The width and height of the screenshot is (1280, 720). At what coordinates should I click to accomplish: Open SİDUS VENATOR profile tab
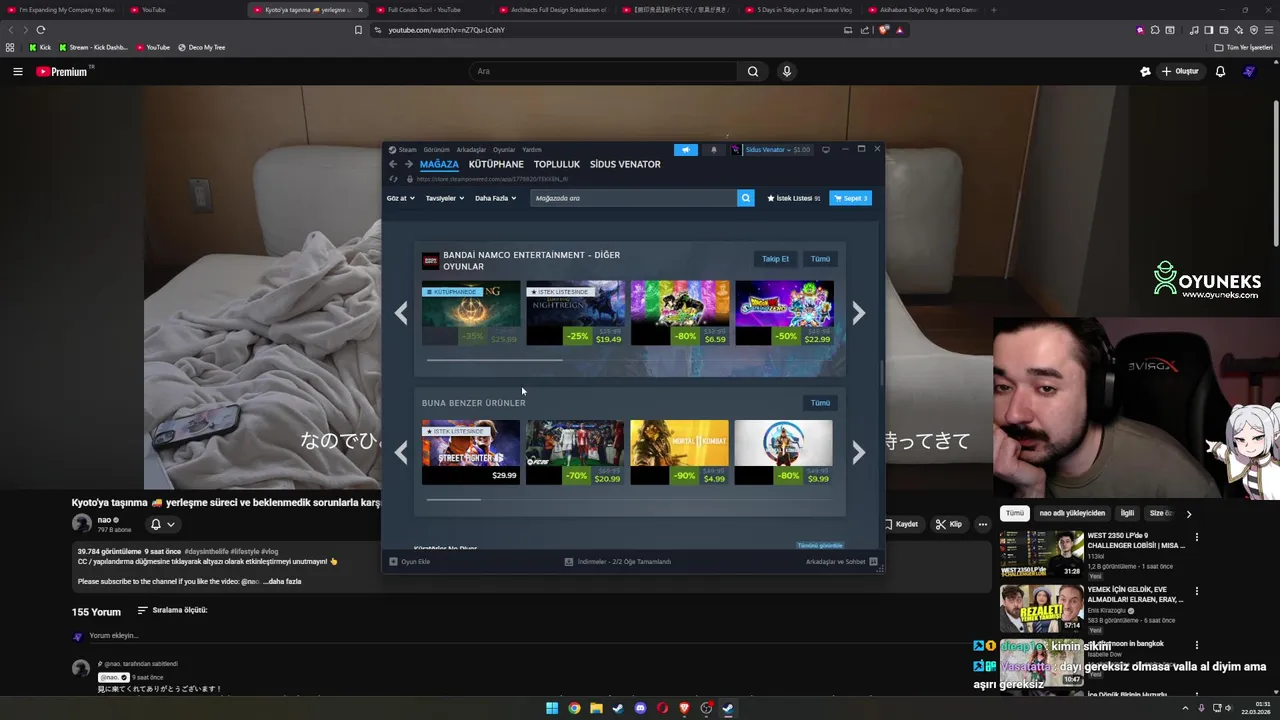(x=625, y=164)
